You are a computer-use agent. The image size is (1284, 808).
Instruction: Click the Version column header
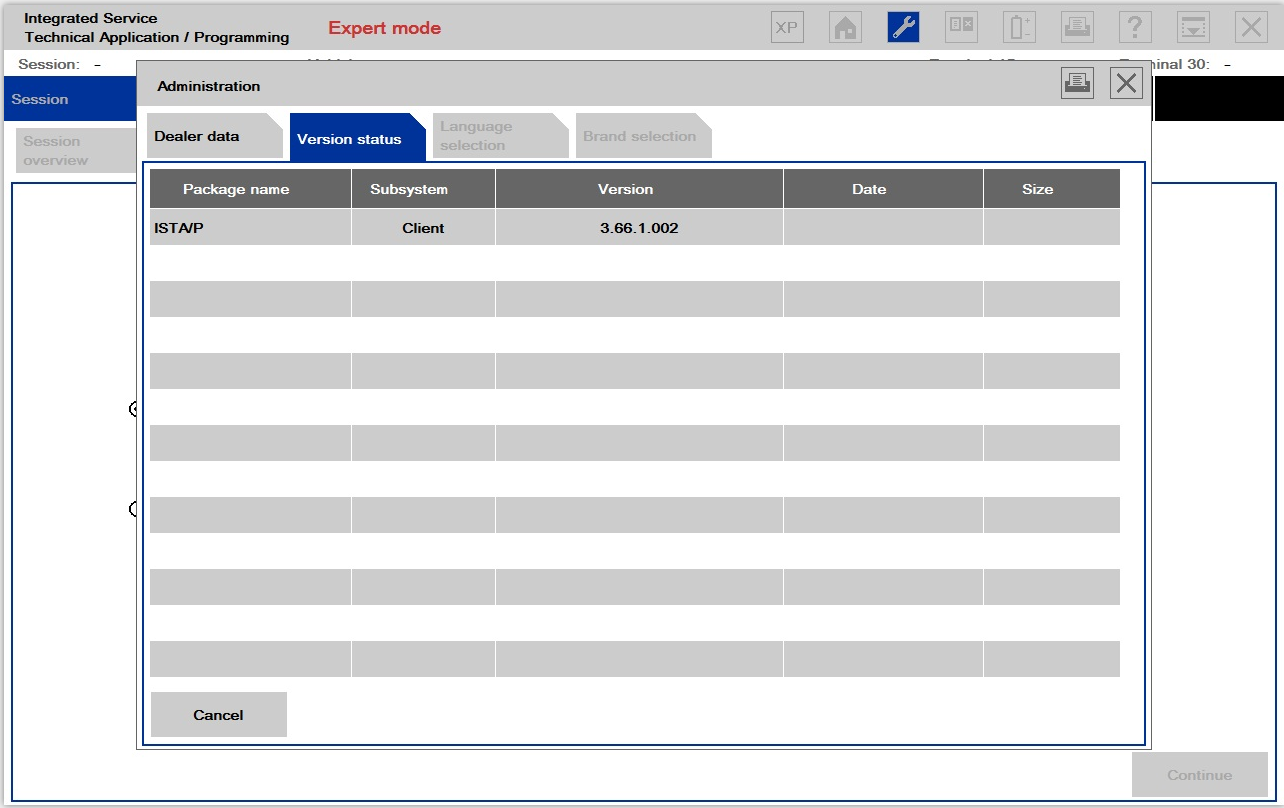(640, 189)
